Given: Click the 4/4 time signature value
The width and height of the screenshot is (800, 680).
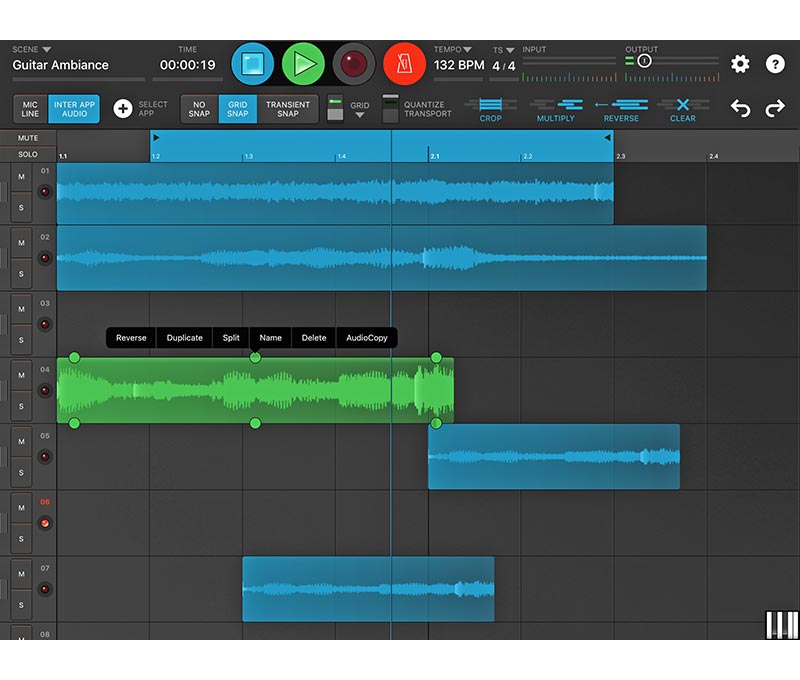Looking at the screenshot, I should pyautogui.click(x=504, y=66).
